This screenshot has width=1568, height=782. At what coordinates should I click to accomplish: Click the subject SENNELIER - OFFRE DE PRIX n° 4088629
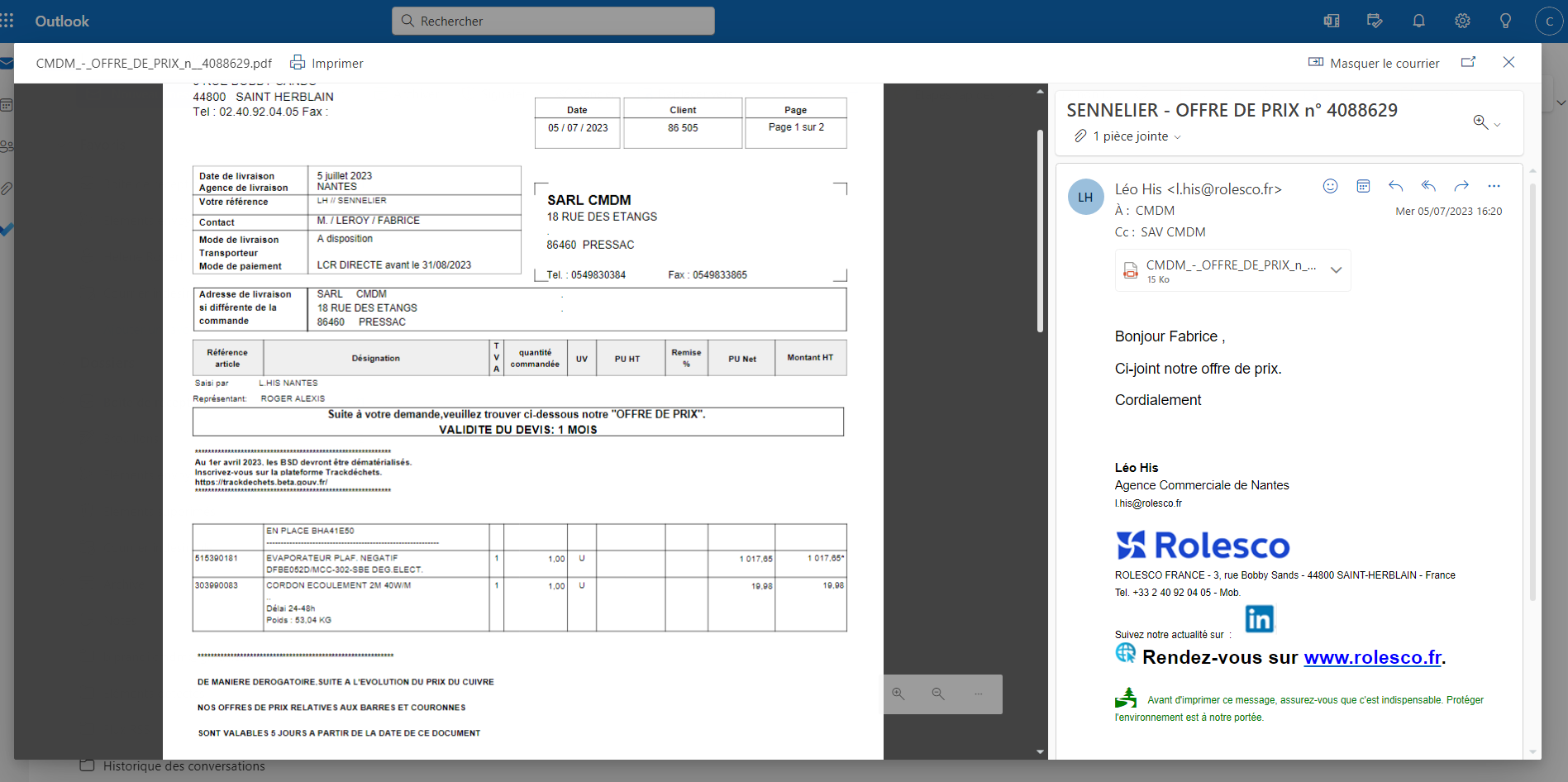click(x=1232, y=110)
